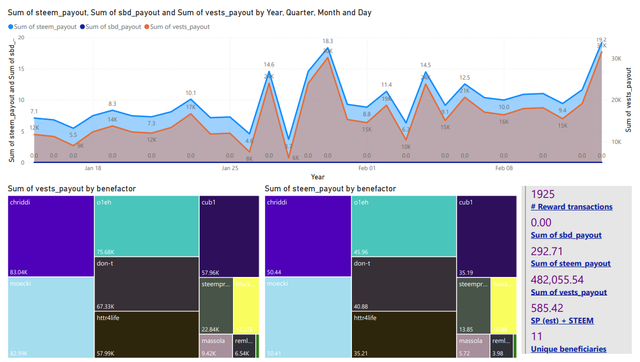Select massola tile in steem_payout treemap
This screenshot has height=362, width=640.
tap(473, 346)
